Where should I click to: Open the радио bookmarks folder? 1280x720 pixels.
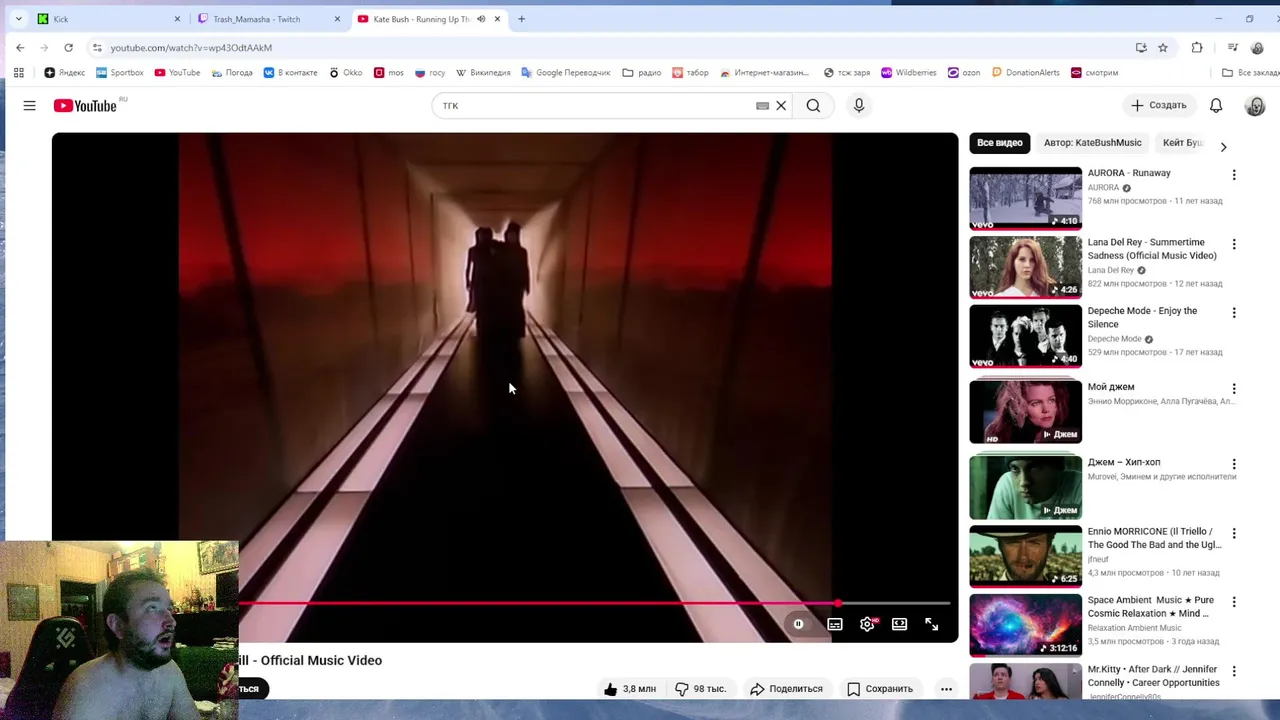pyautogui.click(x=641, y=72)
